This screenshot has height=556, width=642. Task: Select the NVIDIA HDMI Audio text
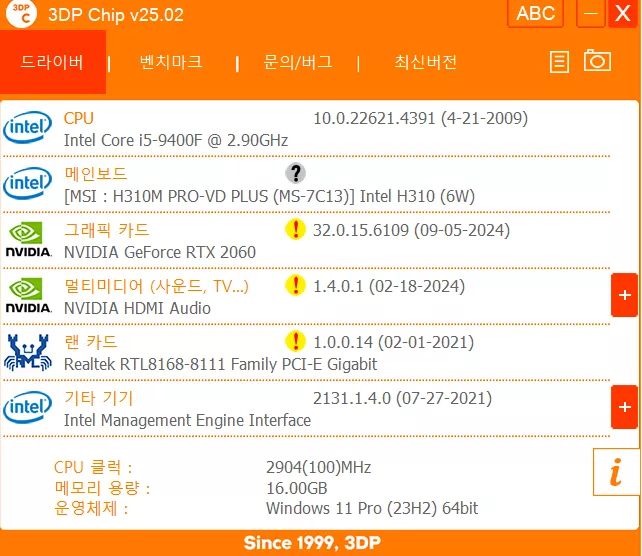(x=137, y=308)
